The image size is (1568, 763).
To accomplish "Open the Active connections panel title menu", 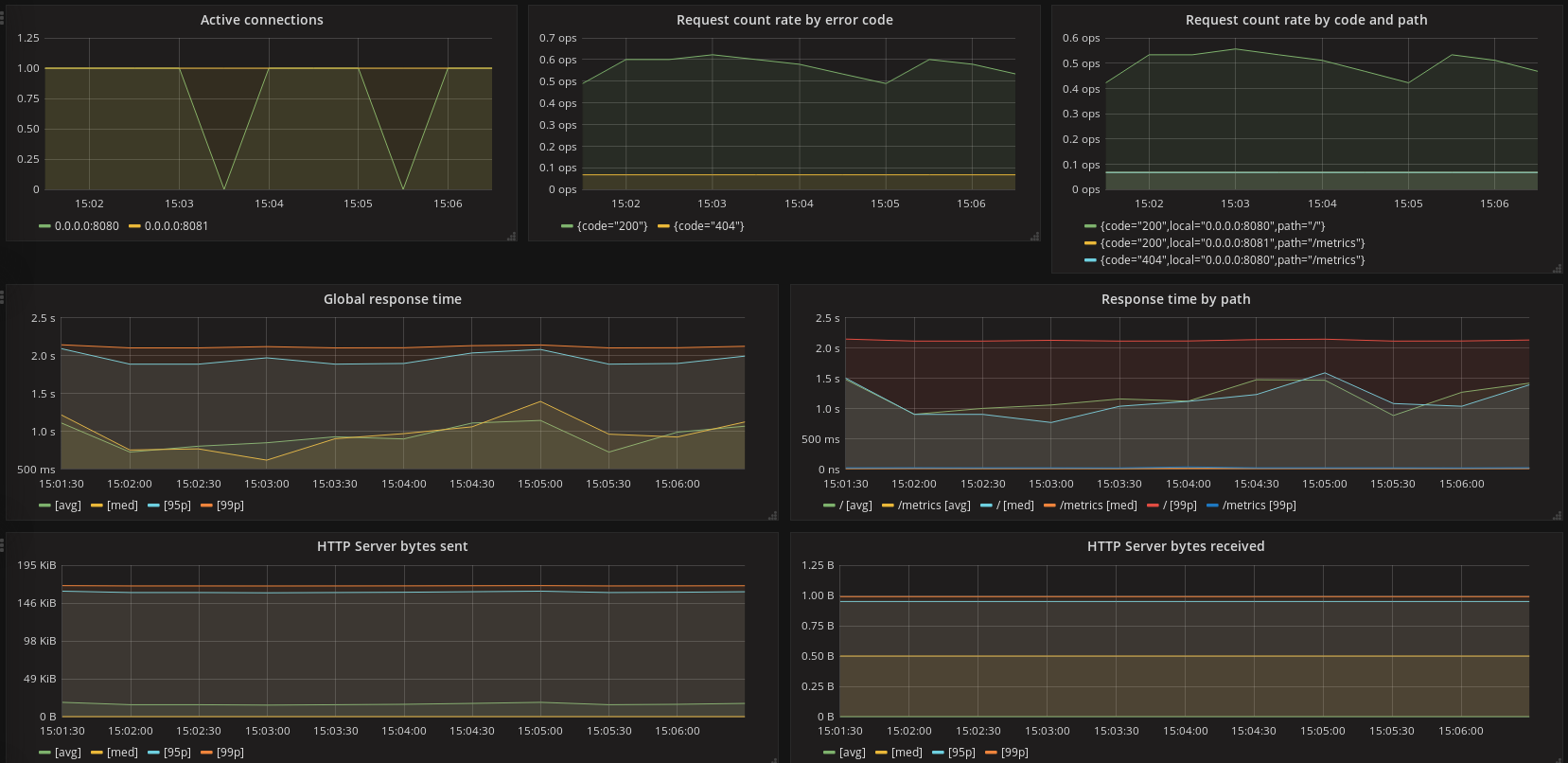I will (261, 20).
